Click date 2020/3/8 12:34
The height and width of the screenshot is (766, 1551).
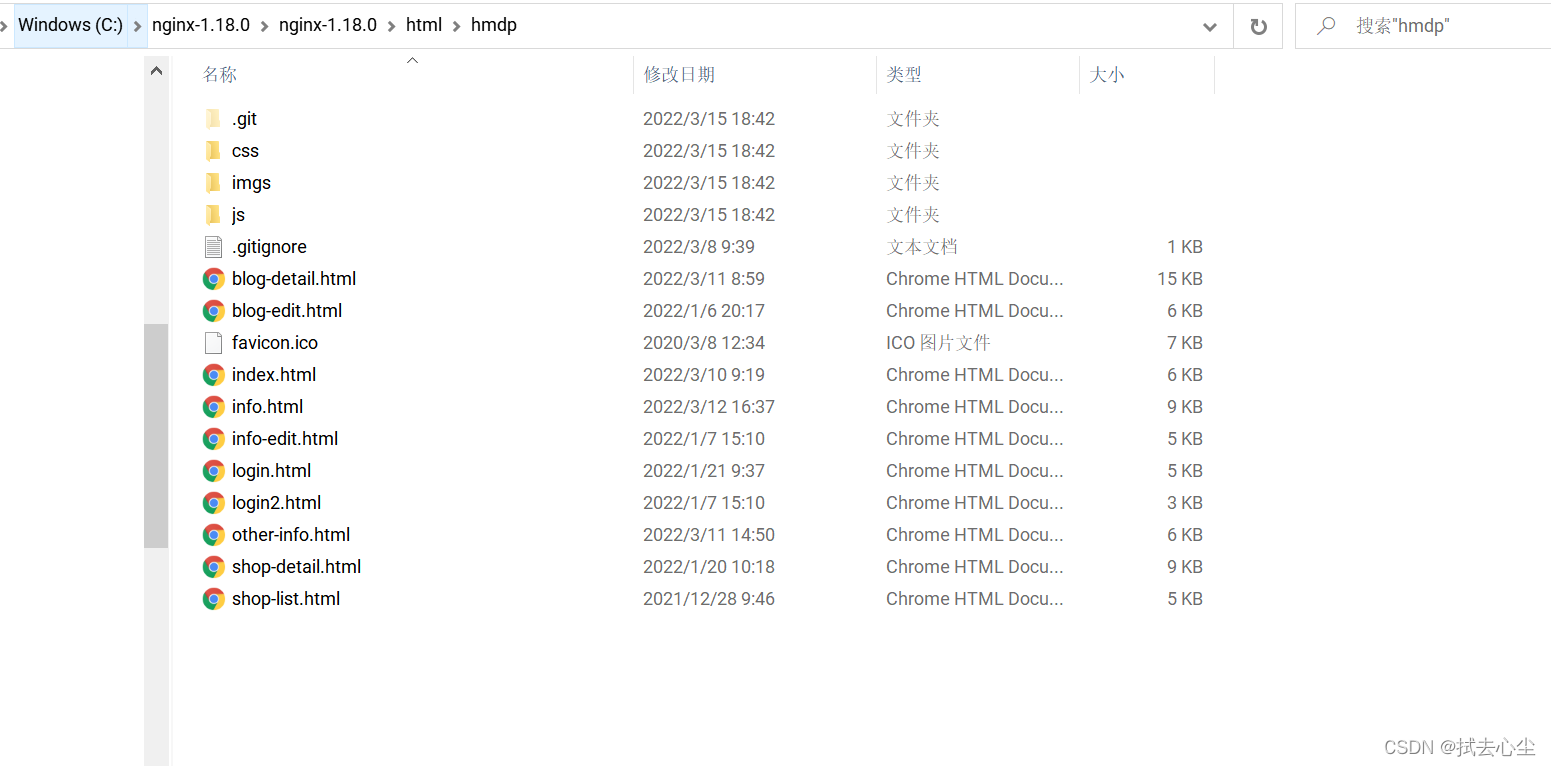pyautogui.click(x=704, y=343)
